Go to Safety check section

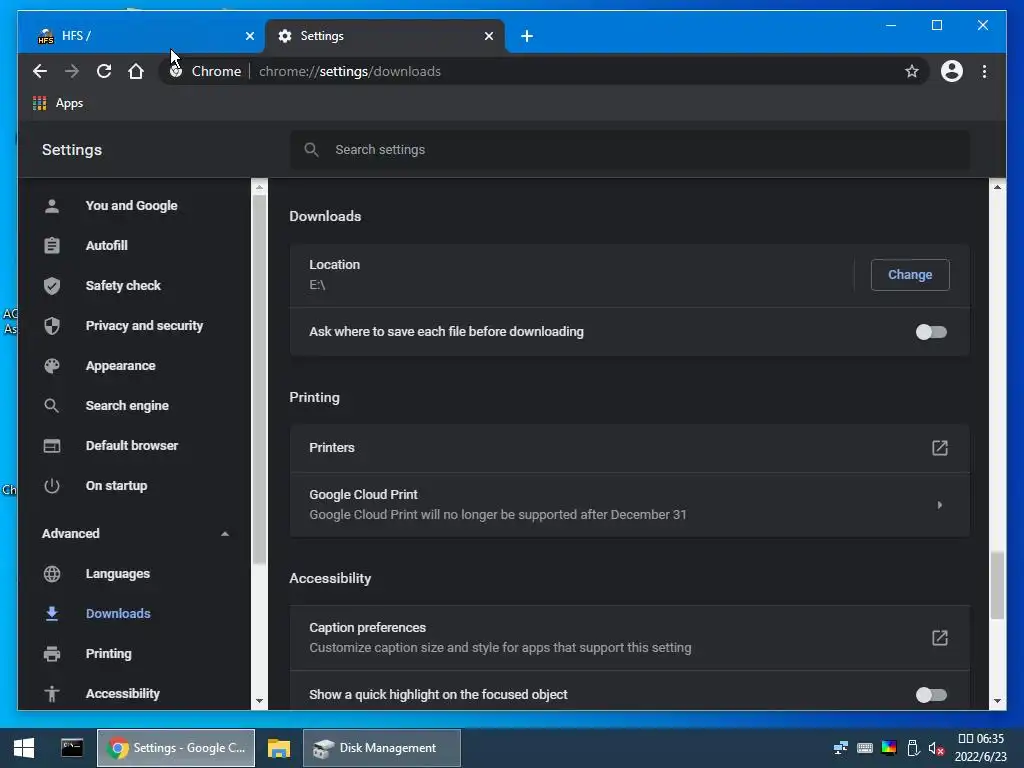[123, 285]
